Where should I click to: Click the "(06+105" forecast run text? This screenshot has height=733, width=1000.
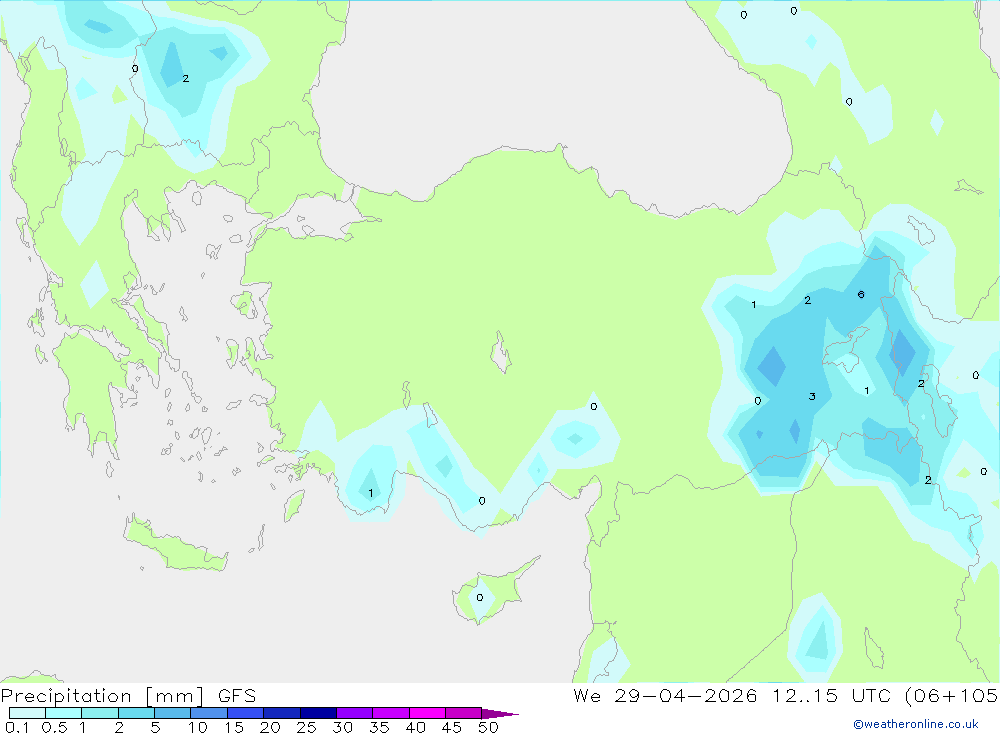[952, 695]
